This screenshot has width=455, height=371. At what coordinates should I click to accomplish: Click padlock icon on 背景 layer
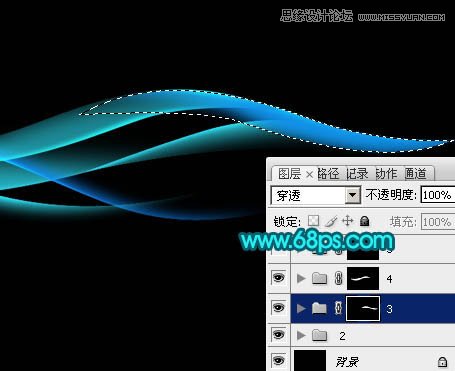point(442,362)
